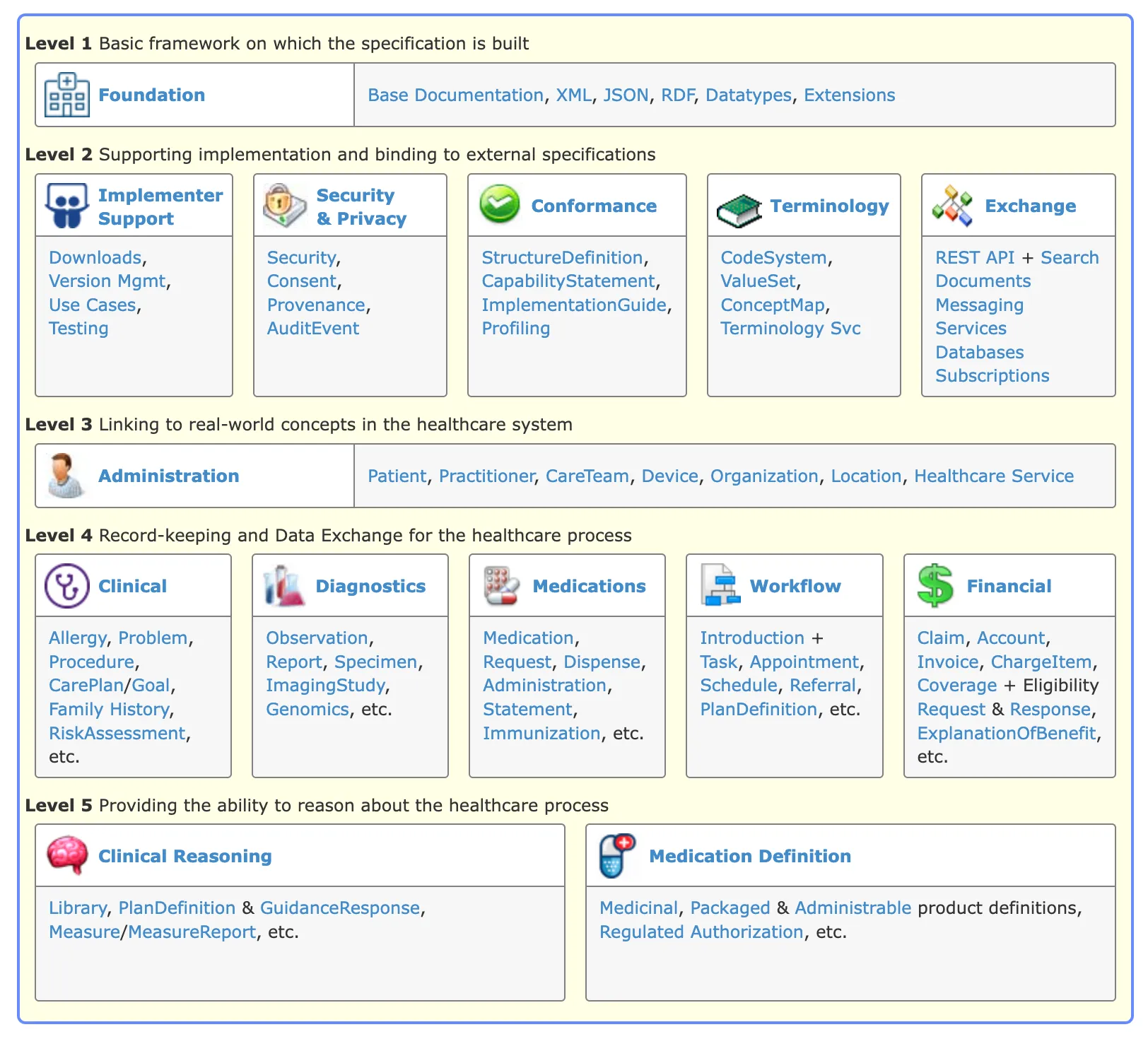Image resolution: width=1148 pixels, height=1039 pixels.
Task: Select the Clinical stethoscope icon
Action: tap(66, 585)
